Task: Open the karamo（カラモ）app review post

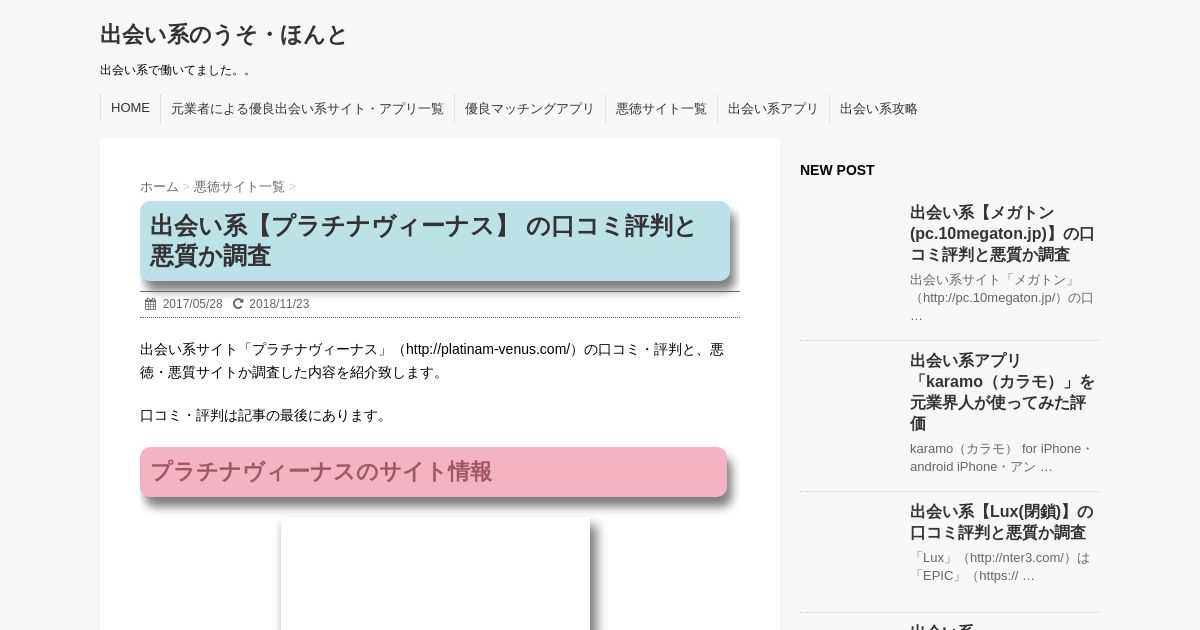Action: (1002, 391)
